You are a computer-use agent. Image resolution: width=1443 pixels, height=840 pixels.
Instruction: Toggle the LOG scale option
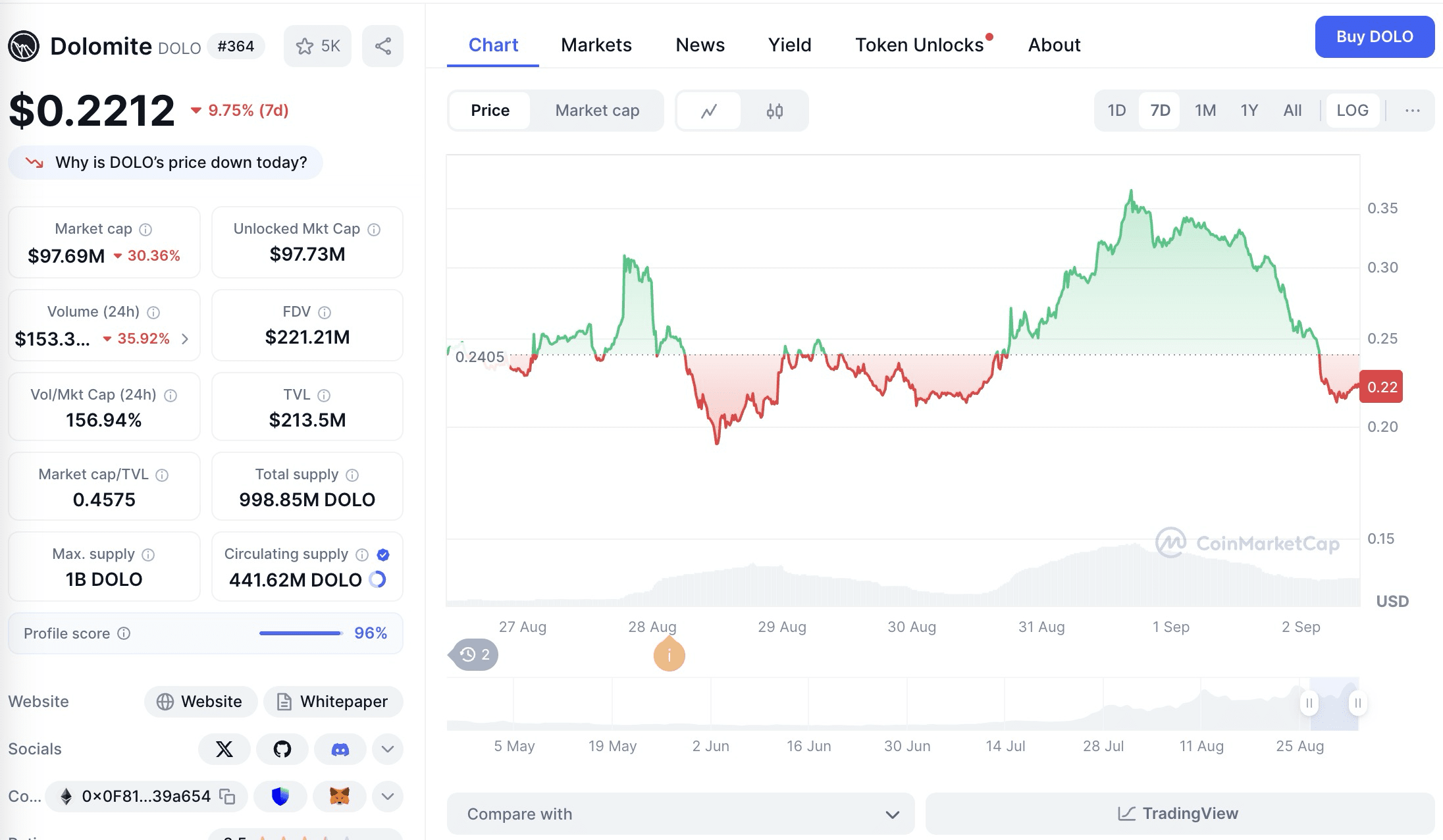(x=1353, y=111)
